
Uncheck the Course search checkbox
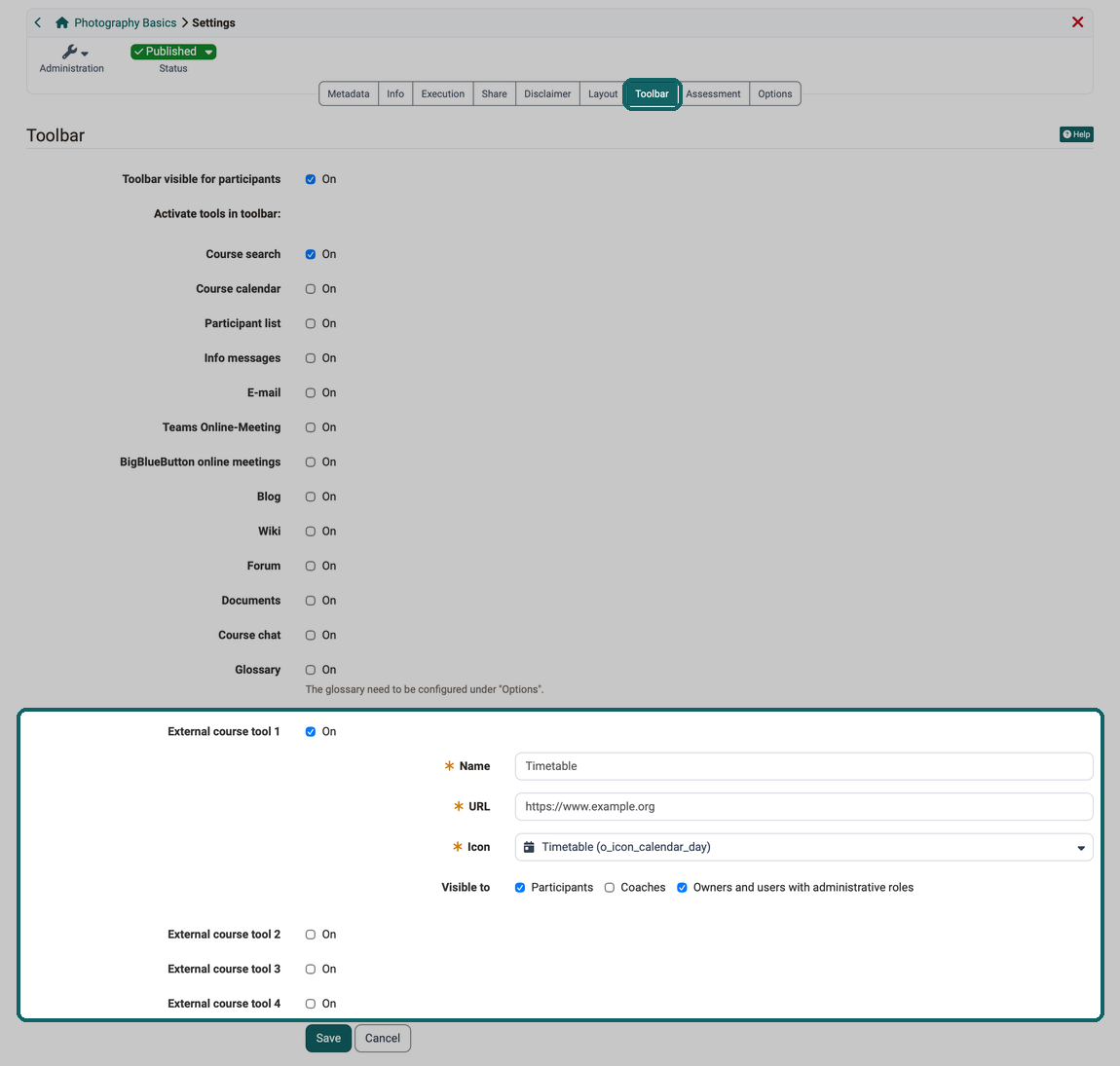(311, 254)
